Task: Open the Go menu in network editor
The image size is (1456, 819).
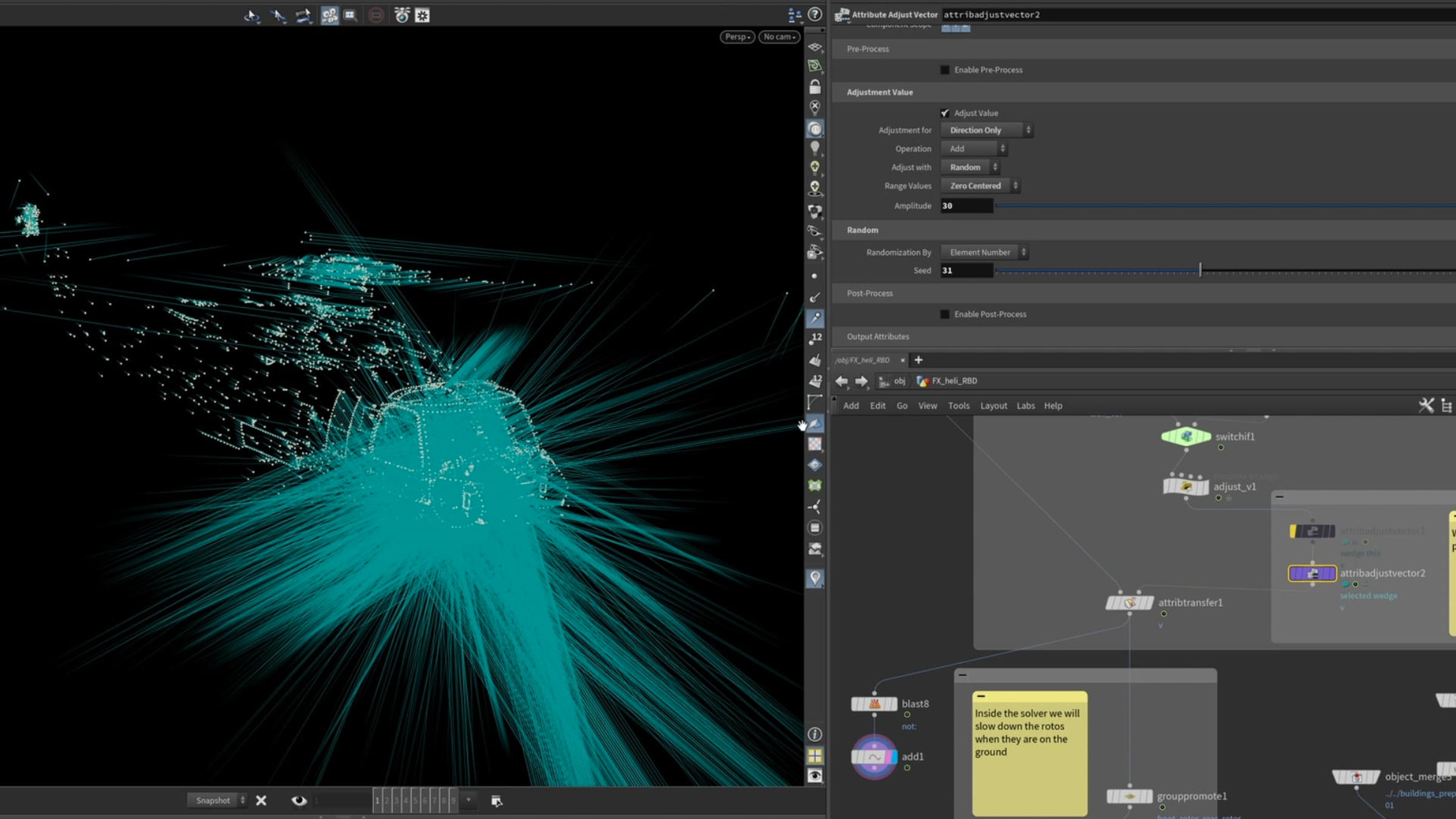Action: [902, 406]
